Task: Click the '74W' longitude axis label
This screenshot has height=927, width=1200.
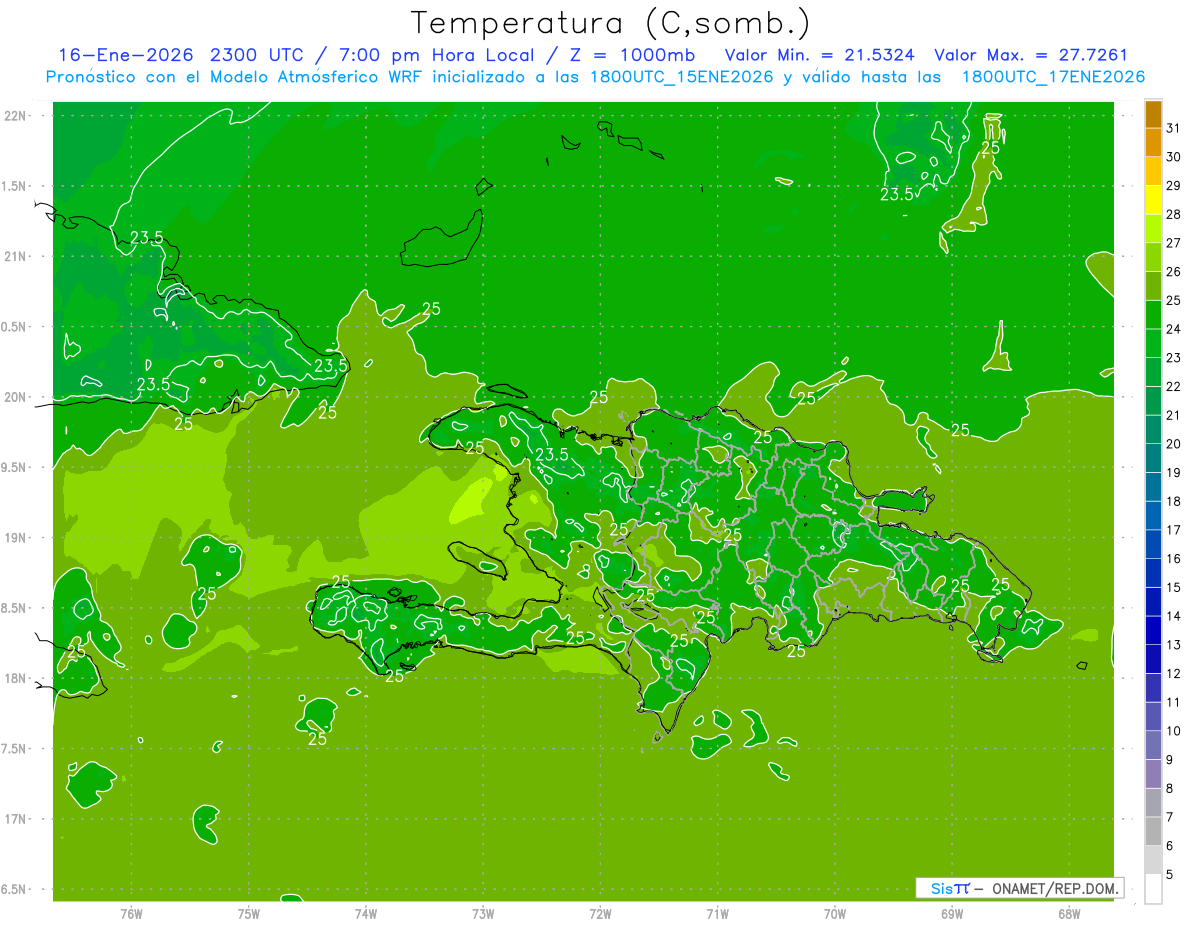Action: pos(366,914)
